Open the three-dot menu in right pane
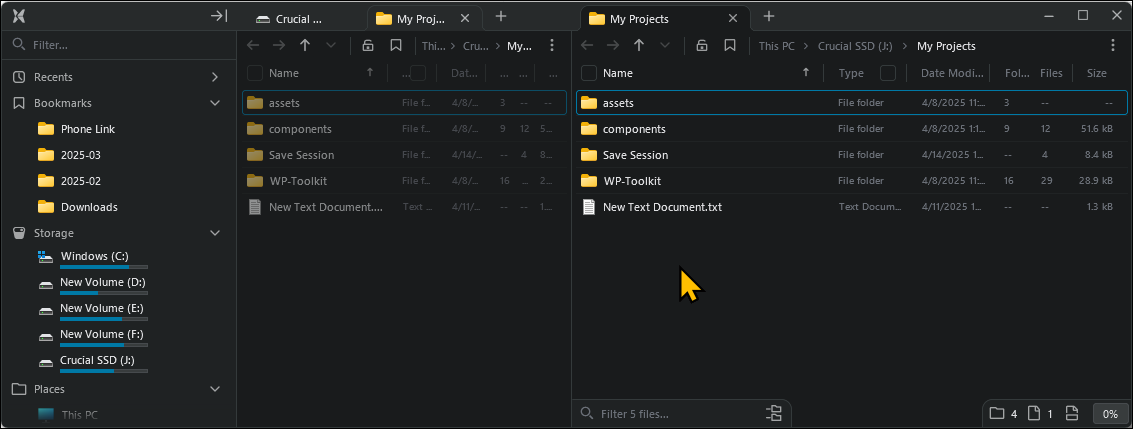This screenshot has width=1133, height=429. [1113, 46]
